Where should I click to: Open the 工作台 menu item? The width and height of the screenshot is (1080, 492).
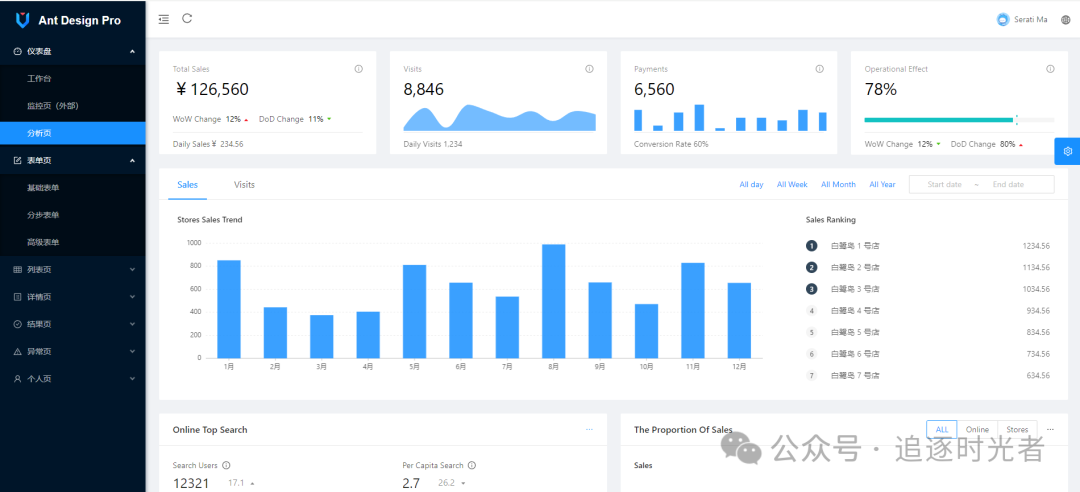pyautogui.click(x=39, y=78)
